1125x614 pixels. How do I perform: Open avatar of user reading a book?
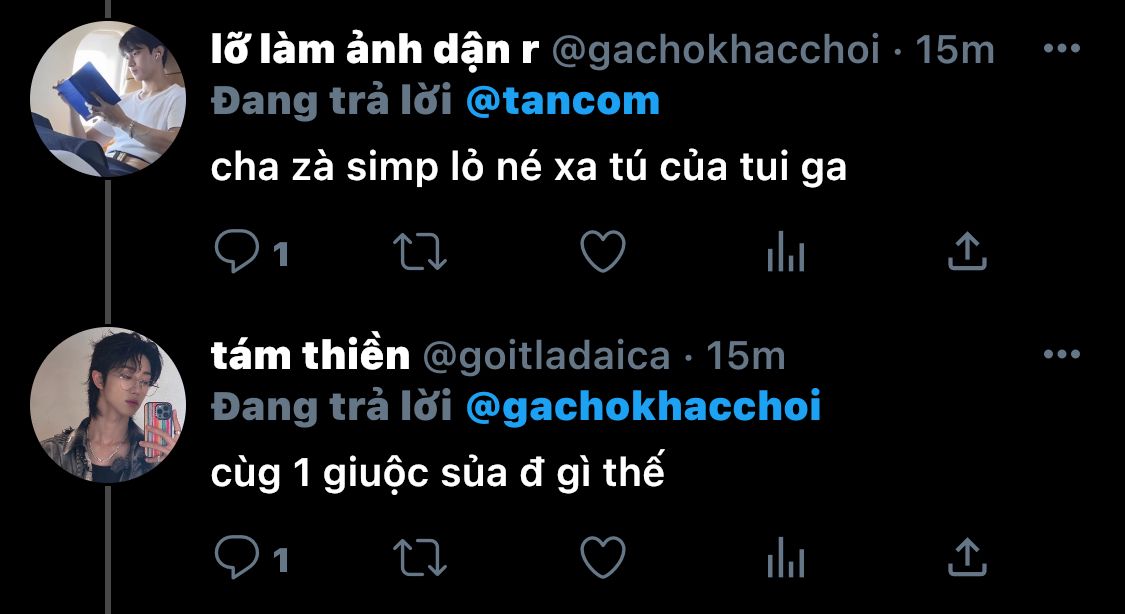[x=108, y=98]
